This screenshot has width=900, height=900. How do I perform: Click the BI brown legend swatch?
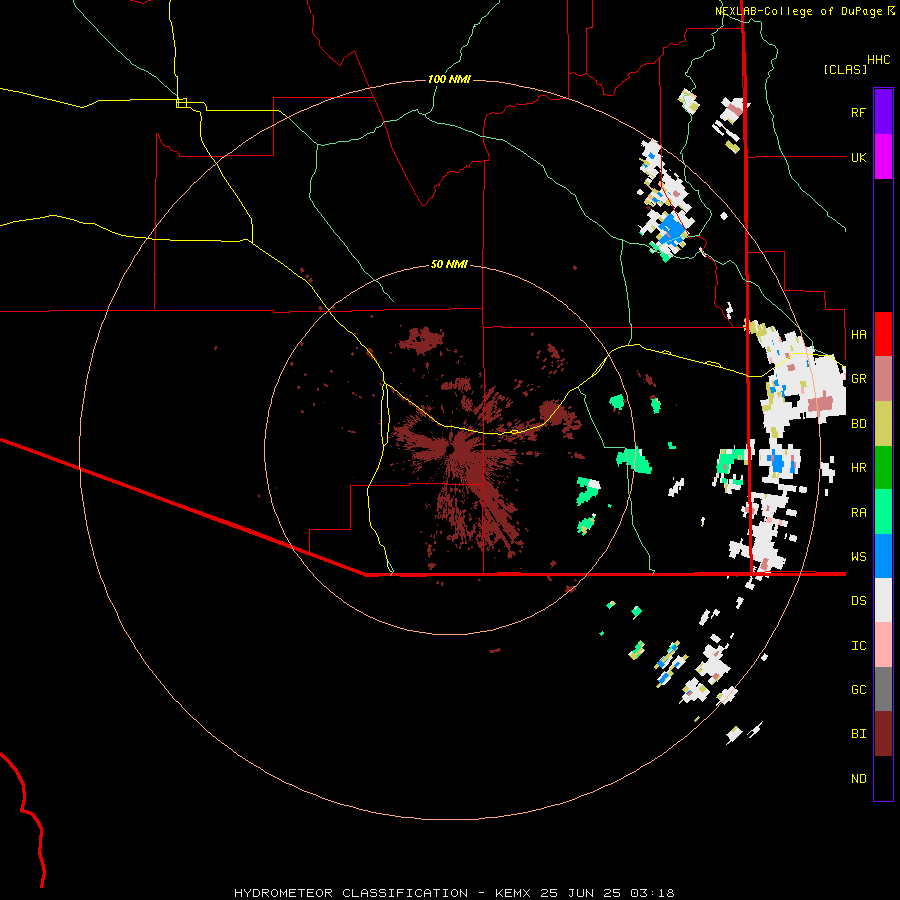click(x=883, y=734)
